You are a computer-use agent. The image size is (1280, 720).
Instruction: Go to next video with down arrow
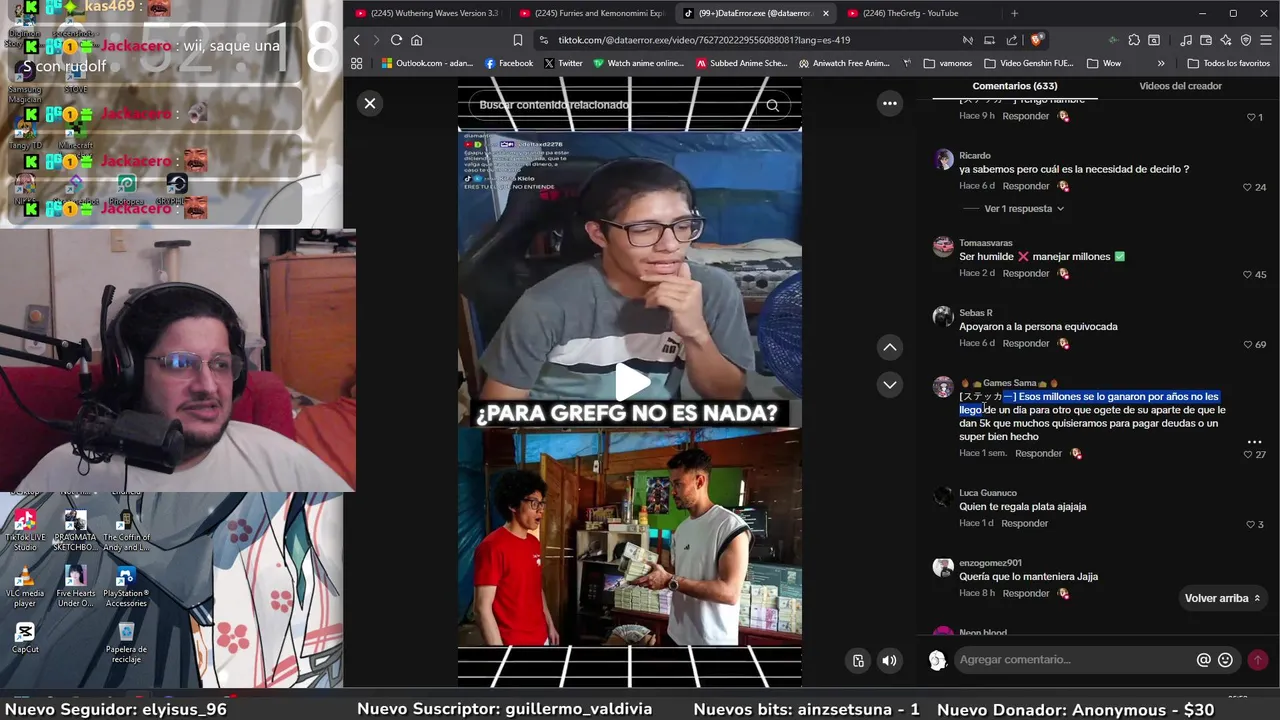point(889,384)
